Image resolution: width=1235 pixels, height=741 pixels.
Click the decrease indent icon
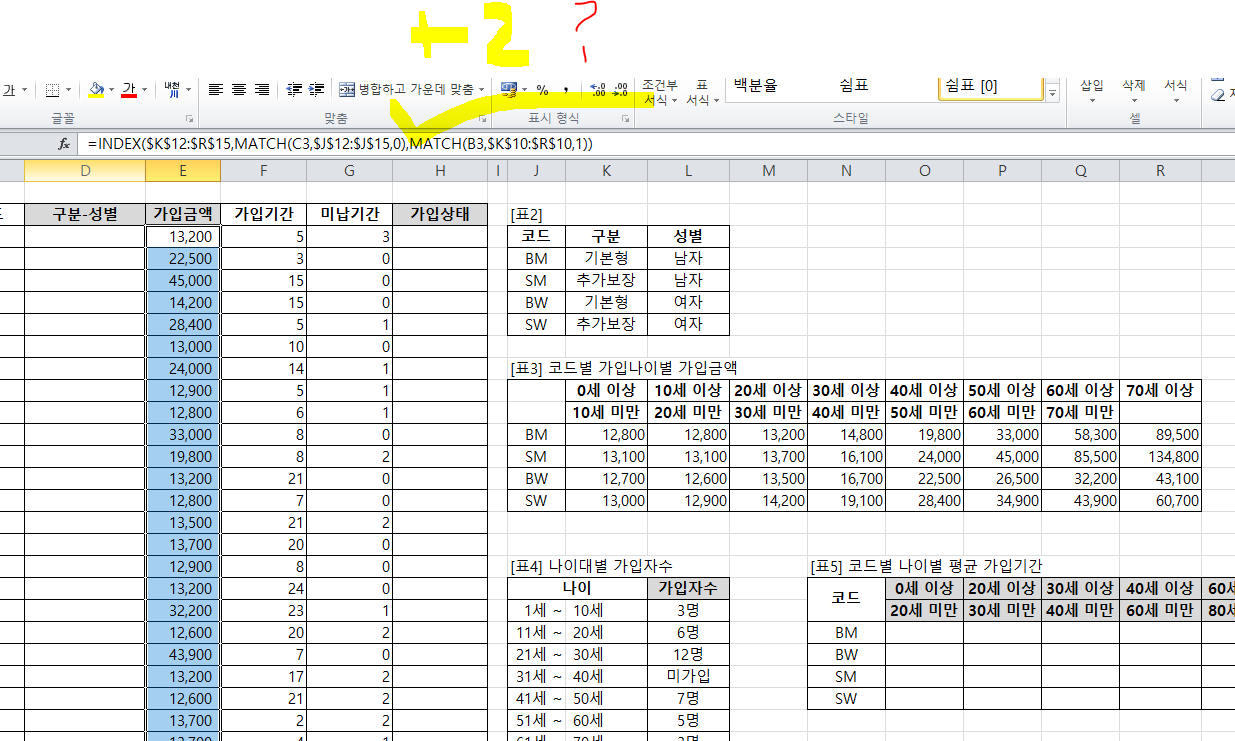(x=294, y=90)
